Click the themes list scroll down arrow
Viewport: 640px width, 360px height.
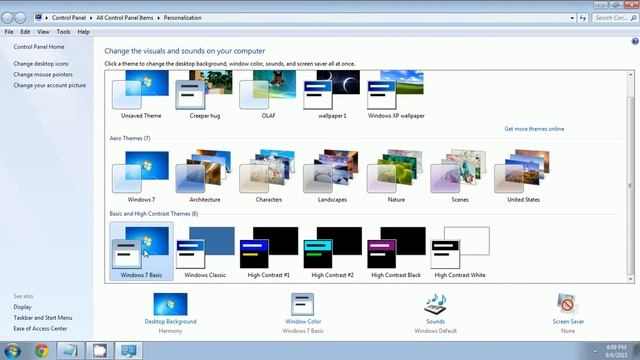tap(631, 279)
